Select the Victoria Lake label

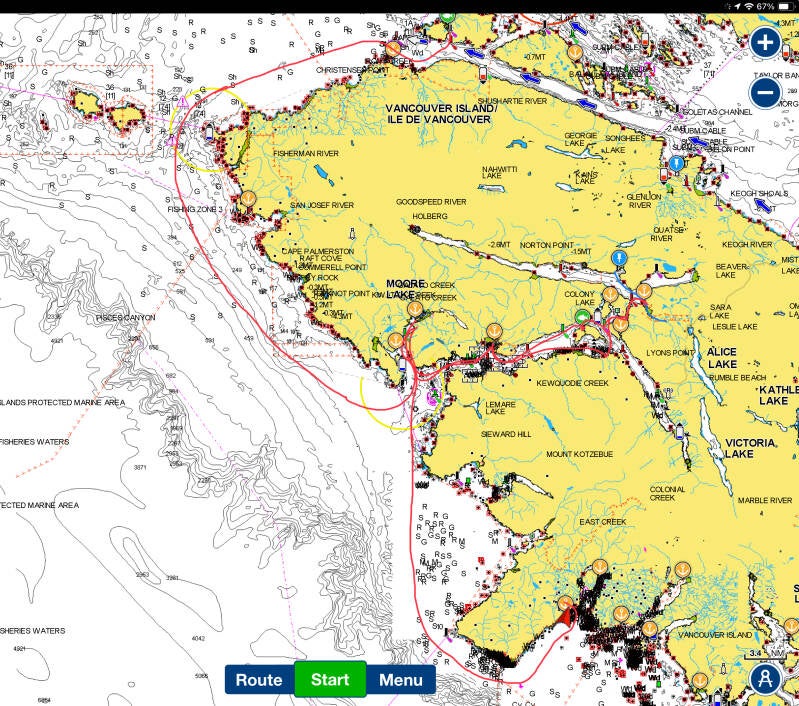[750, 448]
